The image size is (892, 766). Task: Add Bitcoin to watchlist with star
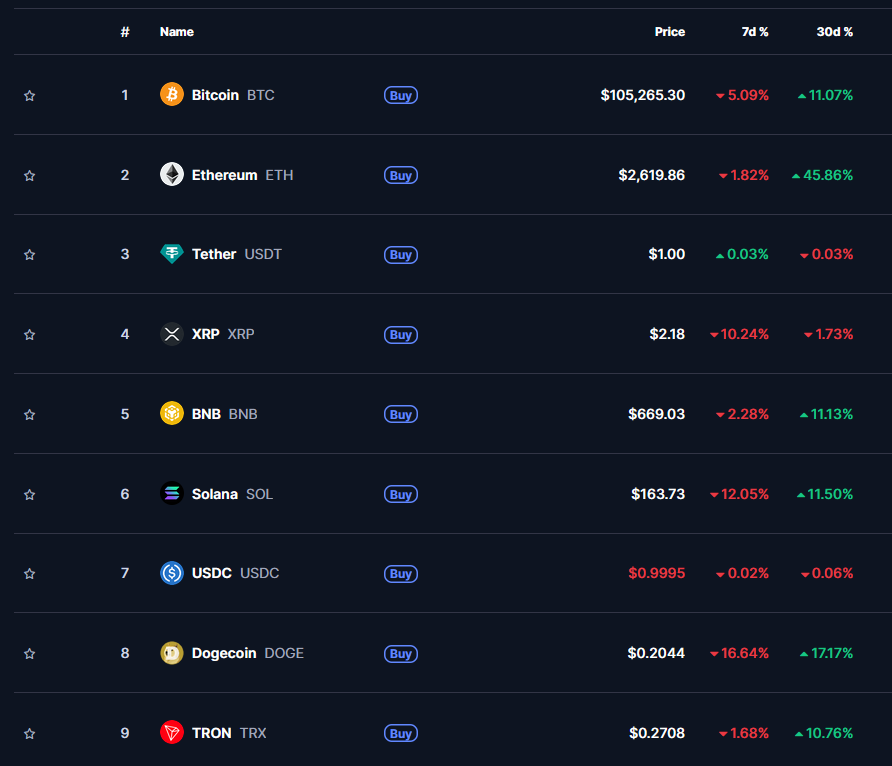click(x=30, y=96)
